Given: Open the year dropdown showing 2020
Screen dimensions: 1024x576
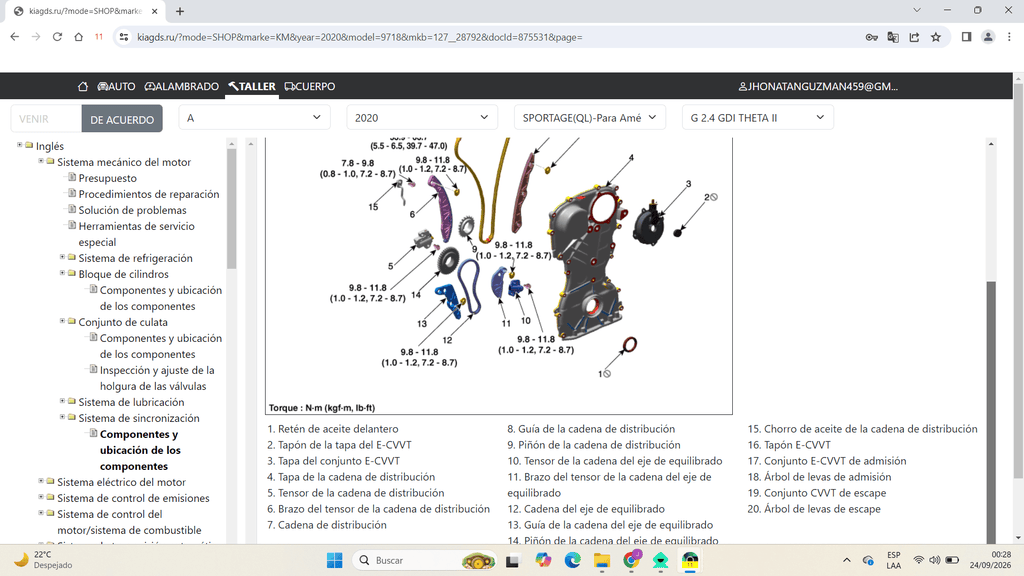Looking at the screenshot, I should click(422, 118).
